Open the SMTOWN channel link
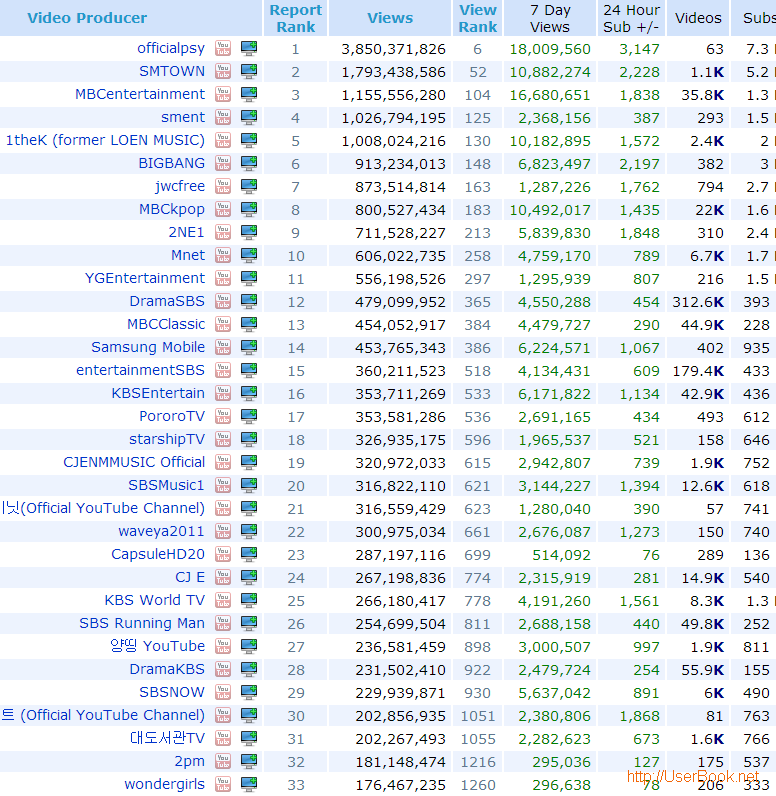Image resolution: width=776 pixels, height=796 pixels. click(172, 71)
